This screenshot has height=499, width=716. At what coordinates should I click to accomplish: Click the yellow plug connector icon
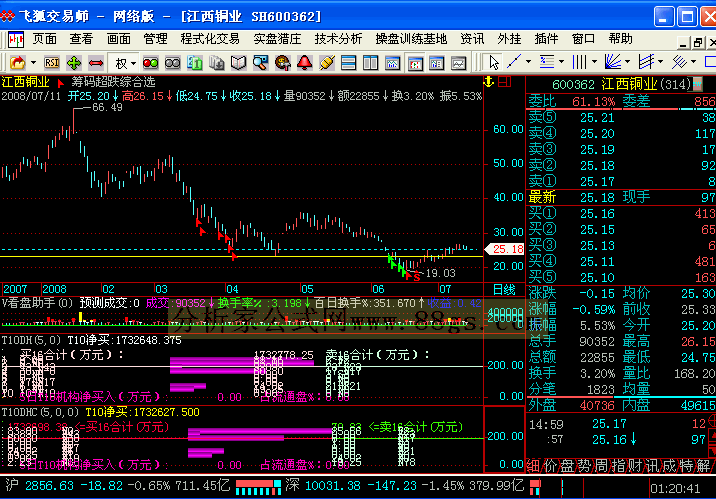coord(326,63)
